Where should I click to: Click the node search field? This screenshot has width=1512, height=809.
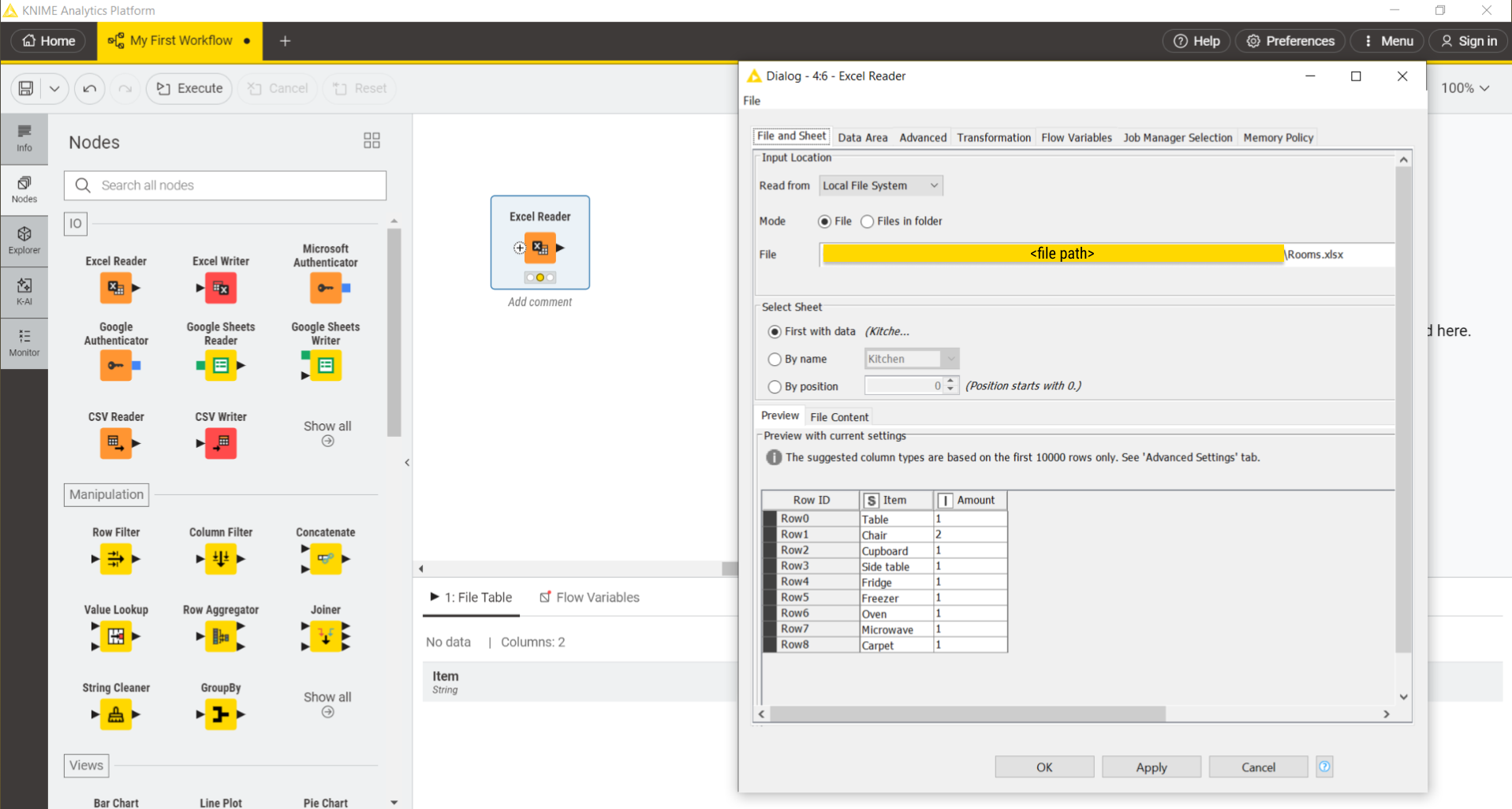click(225, 185)
